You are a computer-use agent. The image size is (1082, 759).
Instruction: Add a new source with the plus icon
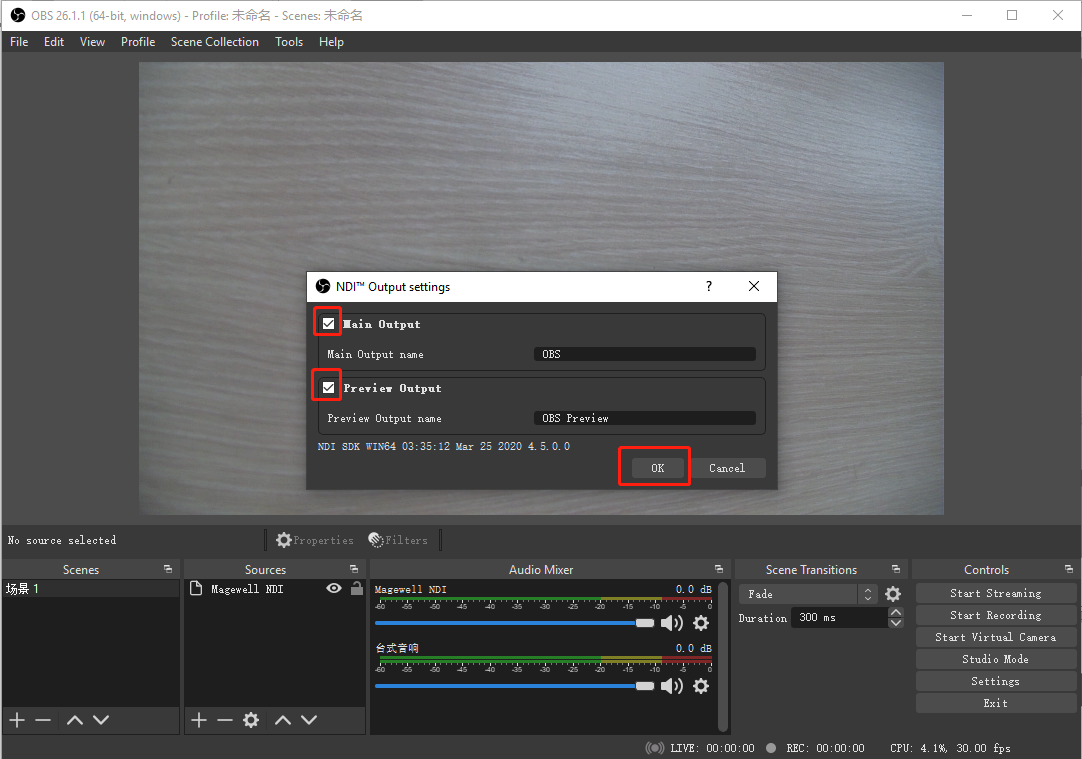click(x=198, y=719)
